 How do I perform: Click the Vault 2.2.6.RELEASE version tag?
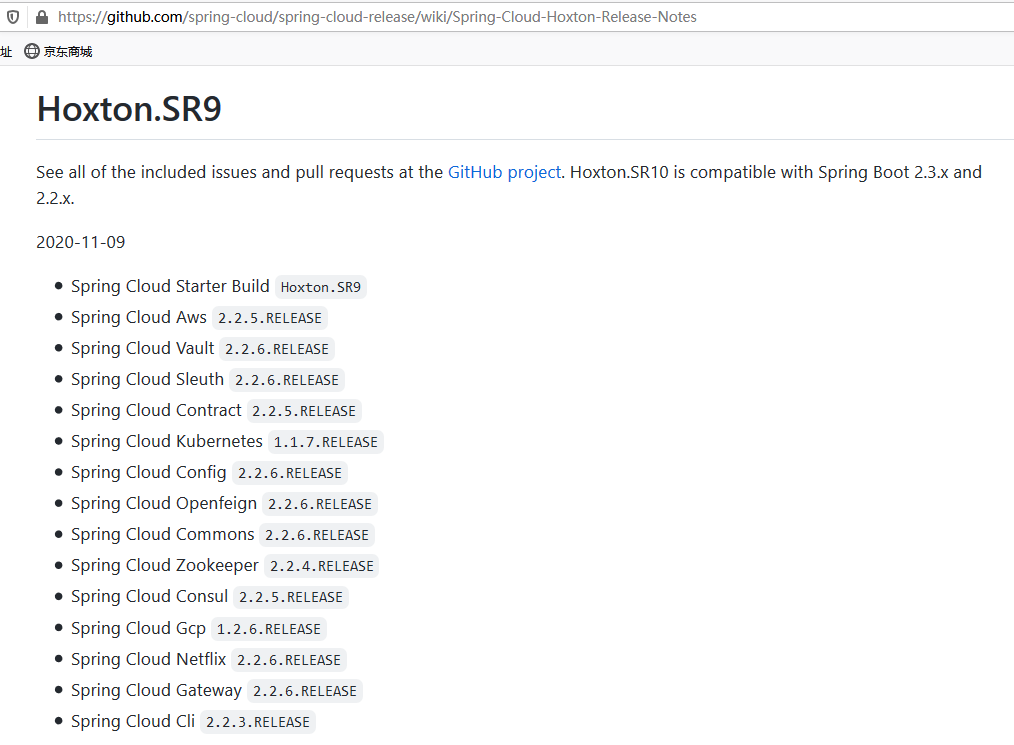(277, 349)
